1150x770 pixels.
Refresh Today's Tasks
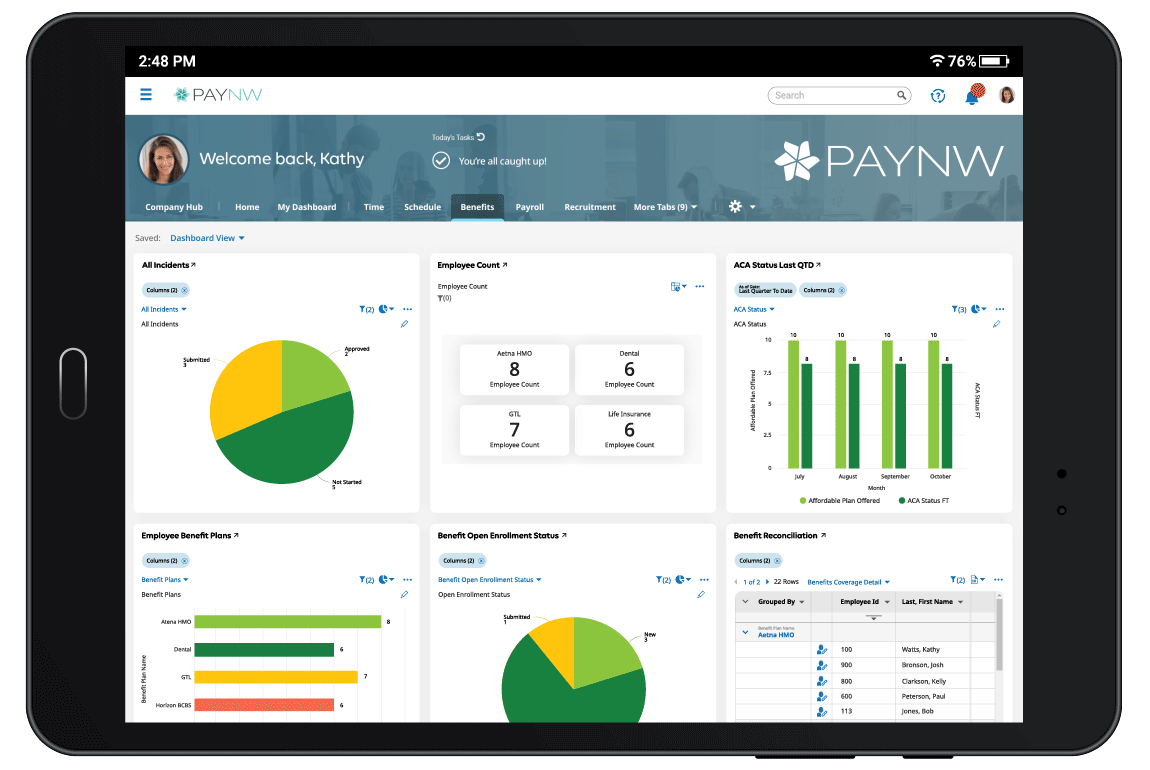pos(481,137)
